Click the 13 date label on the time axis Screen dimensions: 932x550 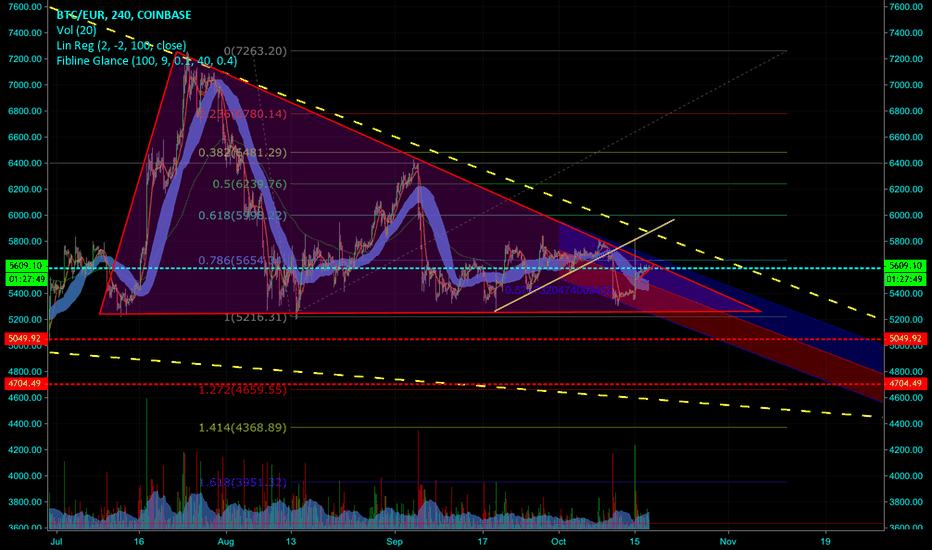click(291, 541)
